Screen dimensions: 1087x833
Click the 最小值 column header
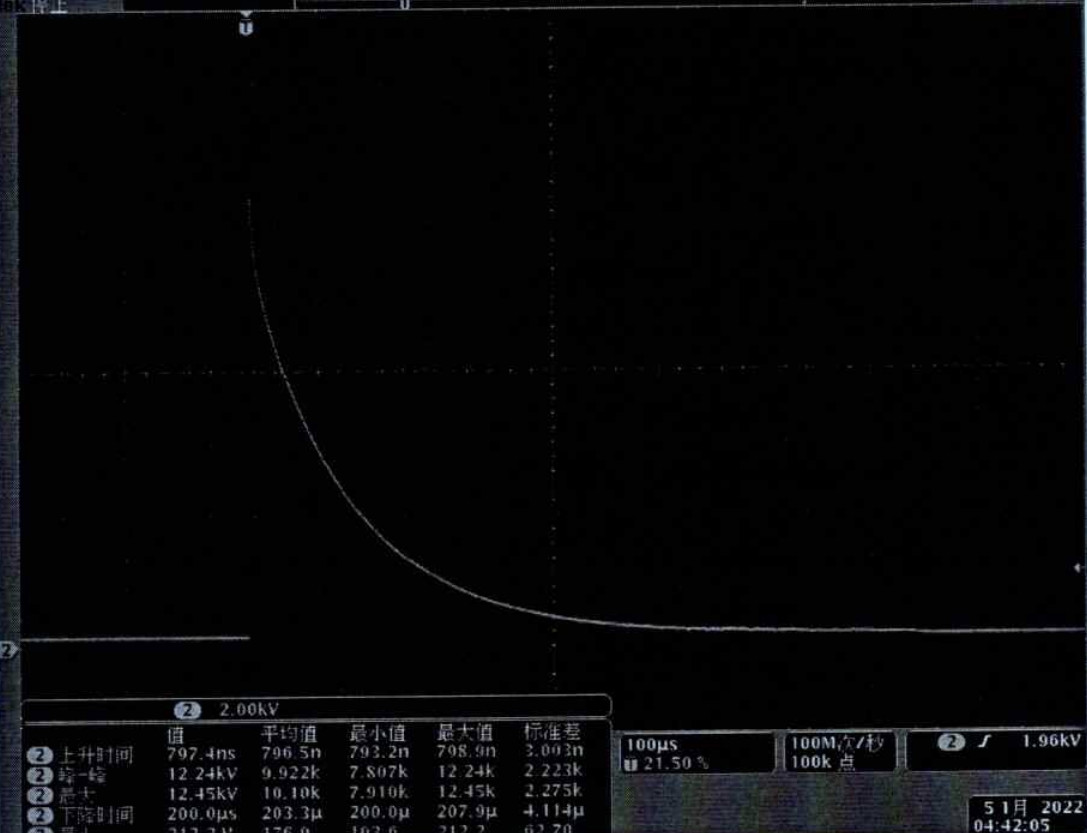click(x=376, y=734)
